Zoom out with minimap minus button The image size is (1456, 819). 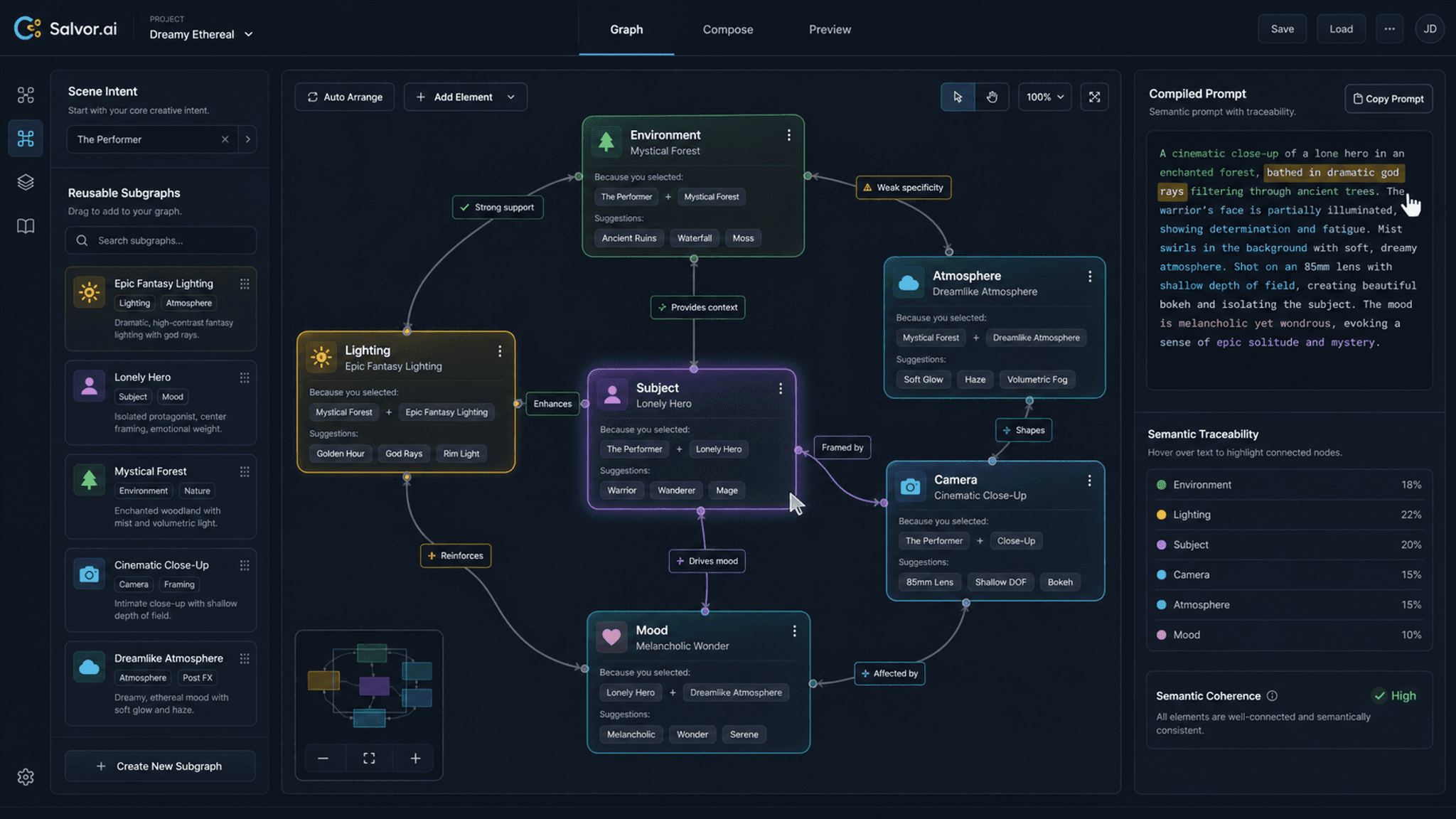tap(323, 759)
